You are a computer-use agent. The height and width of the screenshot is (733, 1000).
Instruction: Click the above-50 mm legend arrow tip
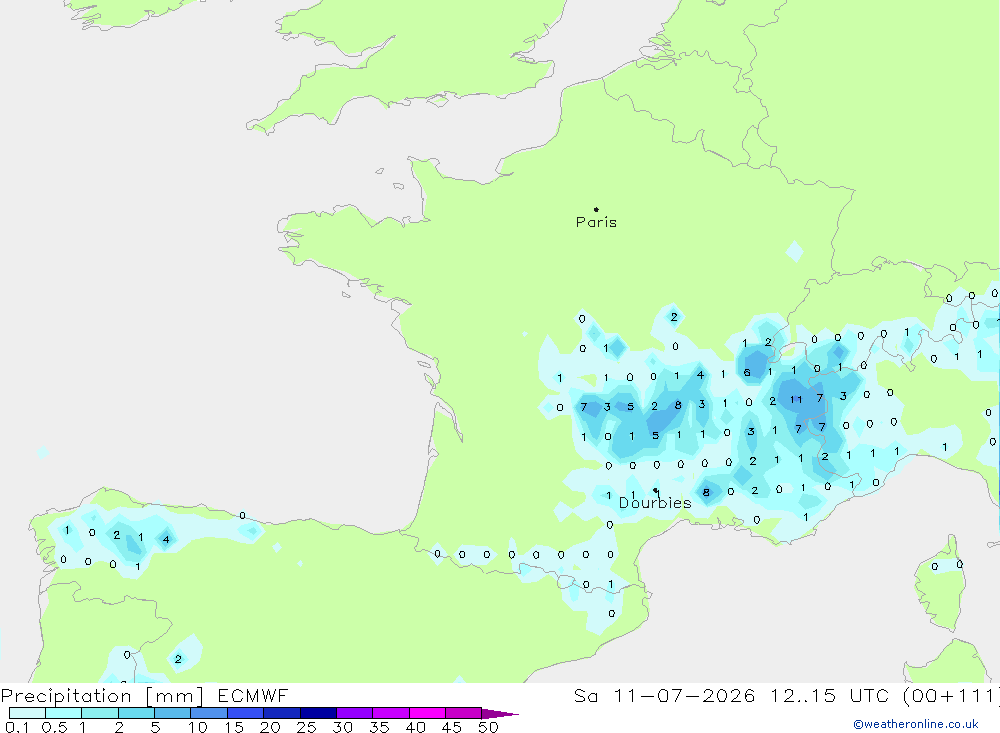(x=500, y=714)
